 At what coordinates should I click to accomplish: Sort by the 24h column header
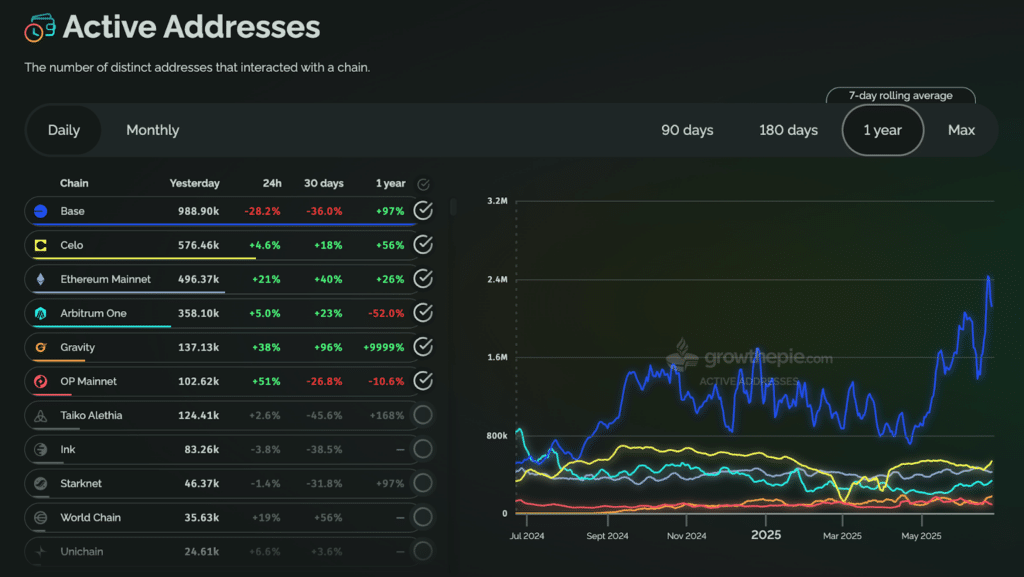point(272,183)
